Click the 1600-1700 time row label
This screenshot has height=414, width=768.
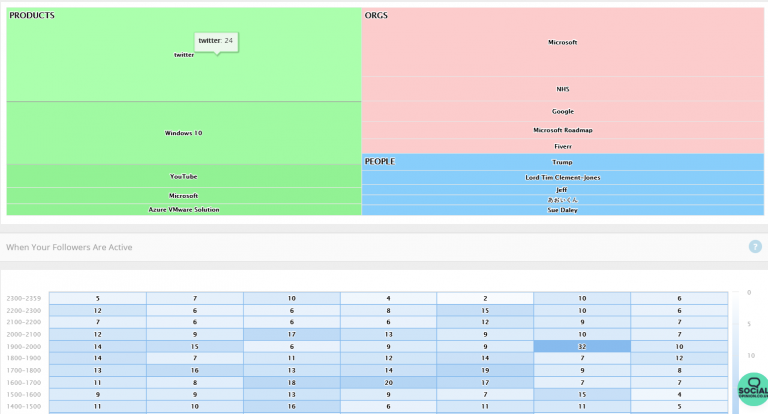click(24, 383)
